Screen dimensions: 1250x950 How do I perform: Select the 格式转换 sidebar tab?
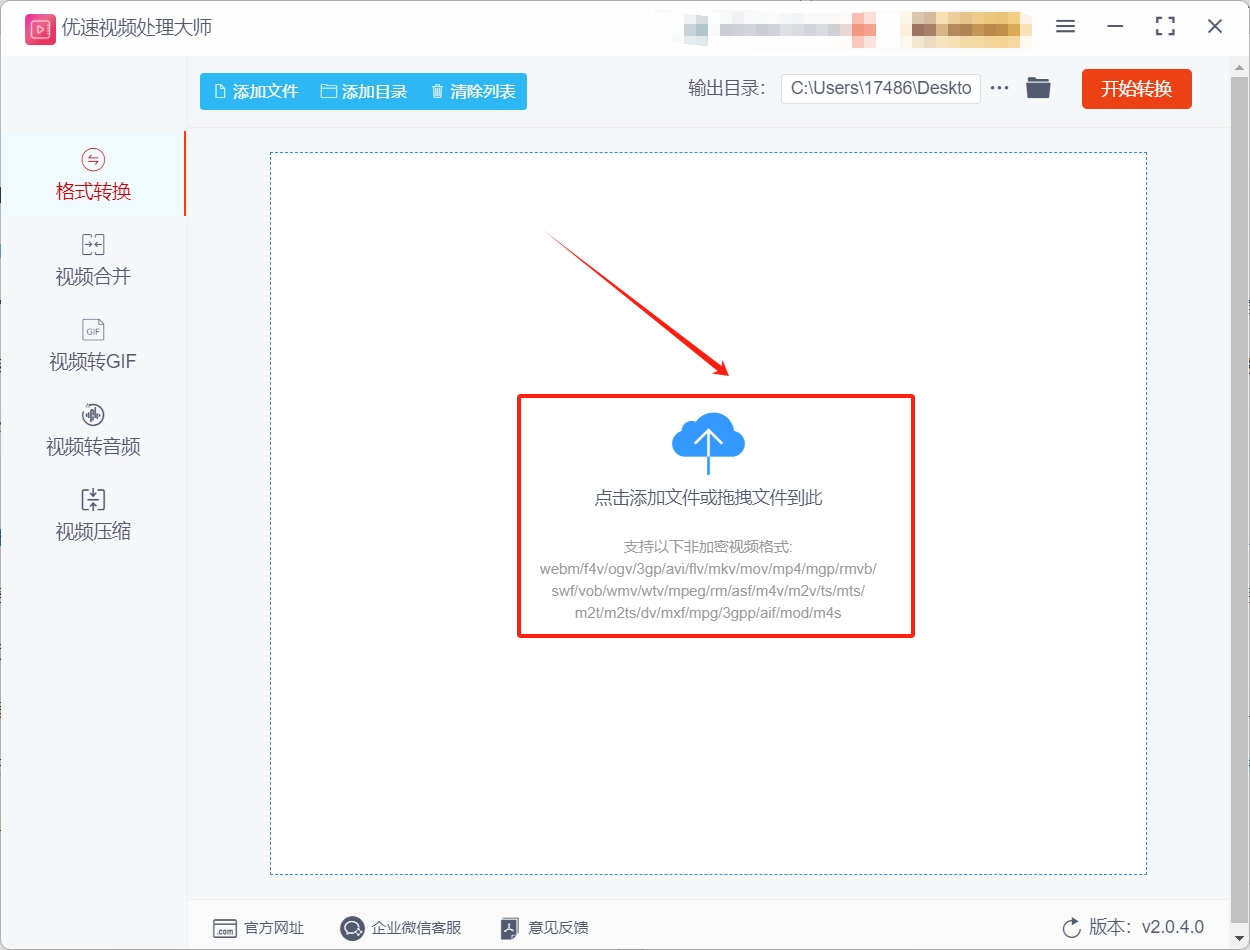(x=93, y=175)
